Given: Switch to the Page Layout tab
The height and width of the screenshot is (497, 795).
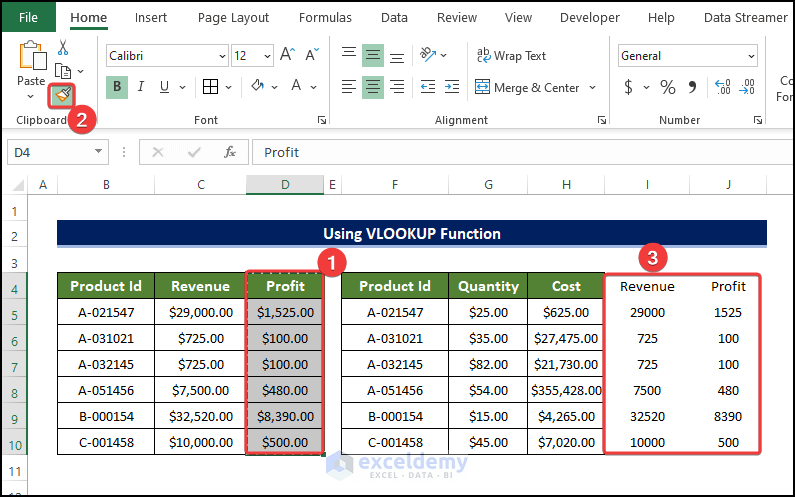Looking at the screenshot, I should point(233,18).
